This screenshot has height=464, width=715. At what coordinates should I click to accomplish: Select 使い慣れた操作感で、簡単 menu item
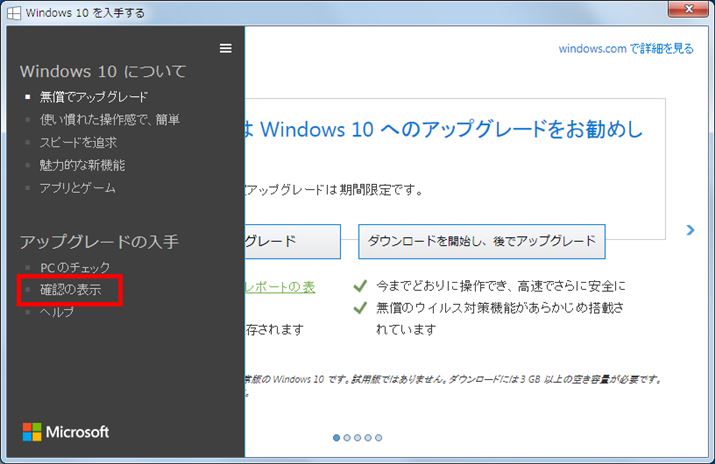110,119
